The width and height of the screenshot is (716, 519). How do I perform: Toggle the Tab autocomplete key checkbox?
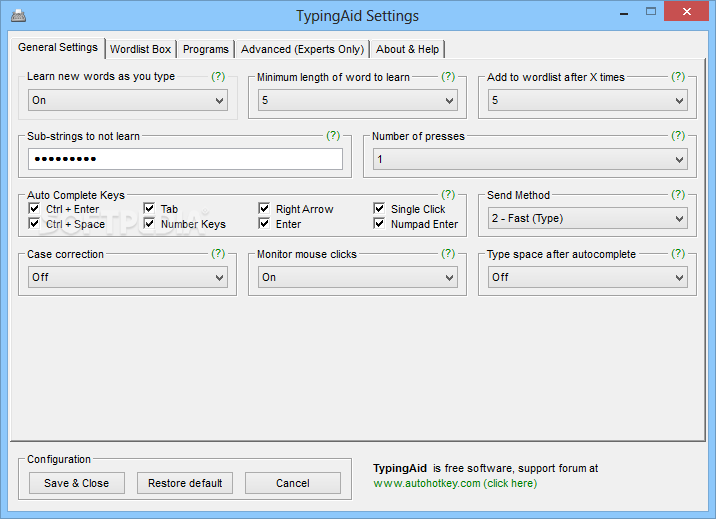(x=149, y=209)
